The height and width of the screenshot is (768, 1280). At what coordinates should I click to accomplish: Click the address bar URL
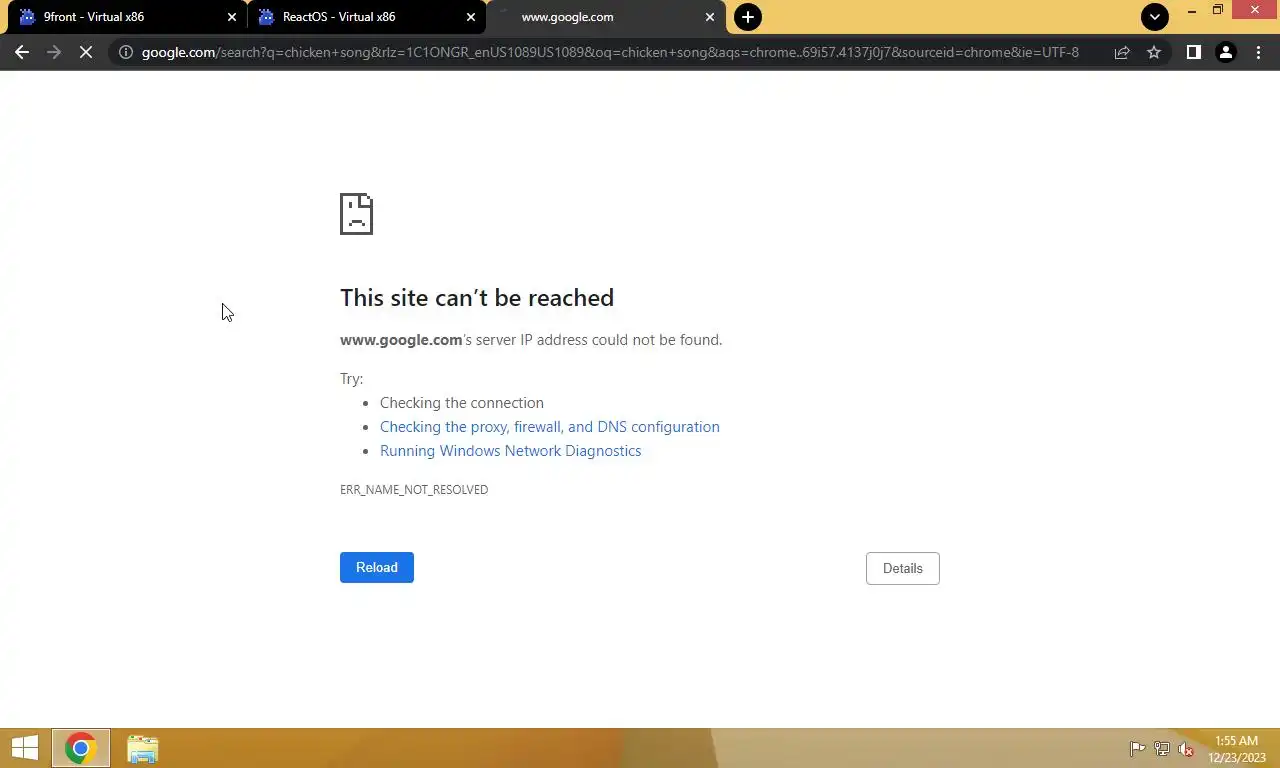pos(610,52)
